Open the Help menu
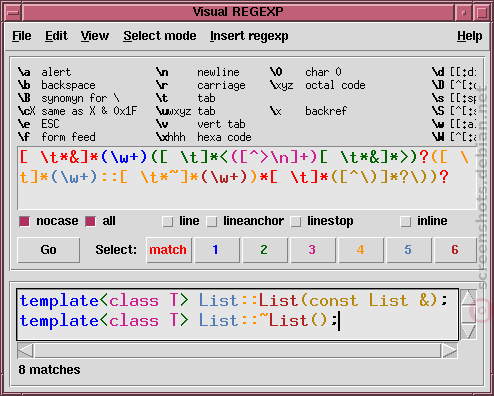This screenshot has width=494, height=396. pos(469,36)
